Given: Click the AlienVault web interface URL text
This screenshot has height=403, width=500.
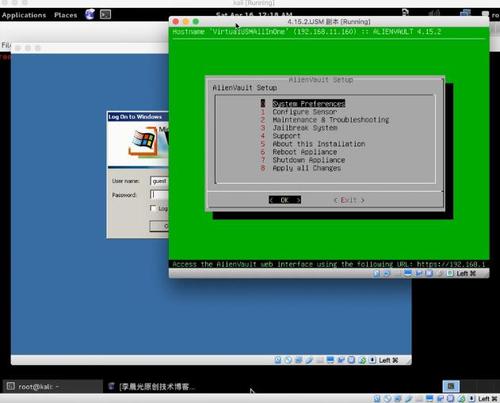Looking at the screenshot, I should pyautogui.click(x=328, y=264).
